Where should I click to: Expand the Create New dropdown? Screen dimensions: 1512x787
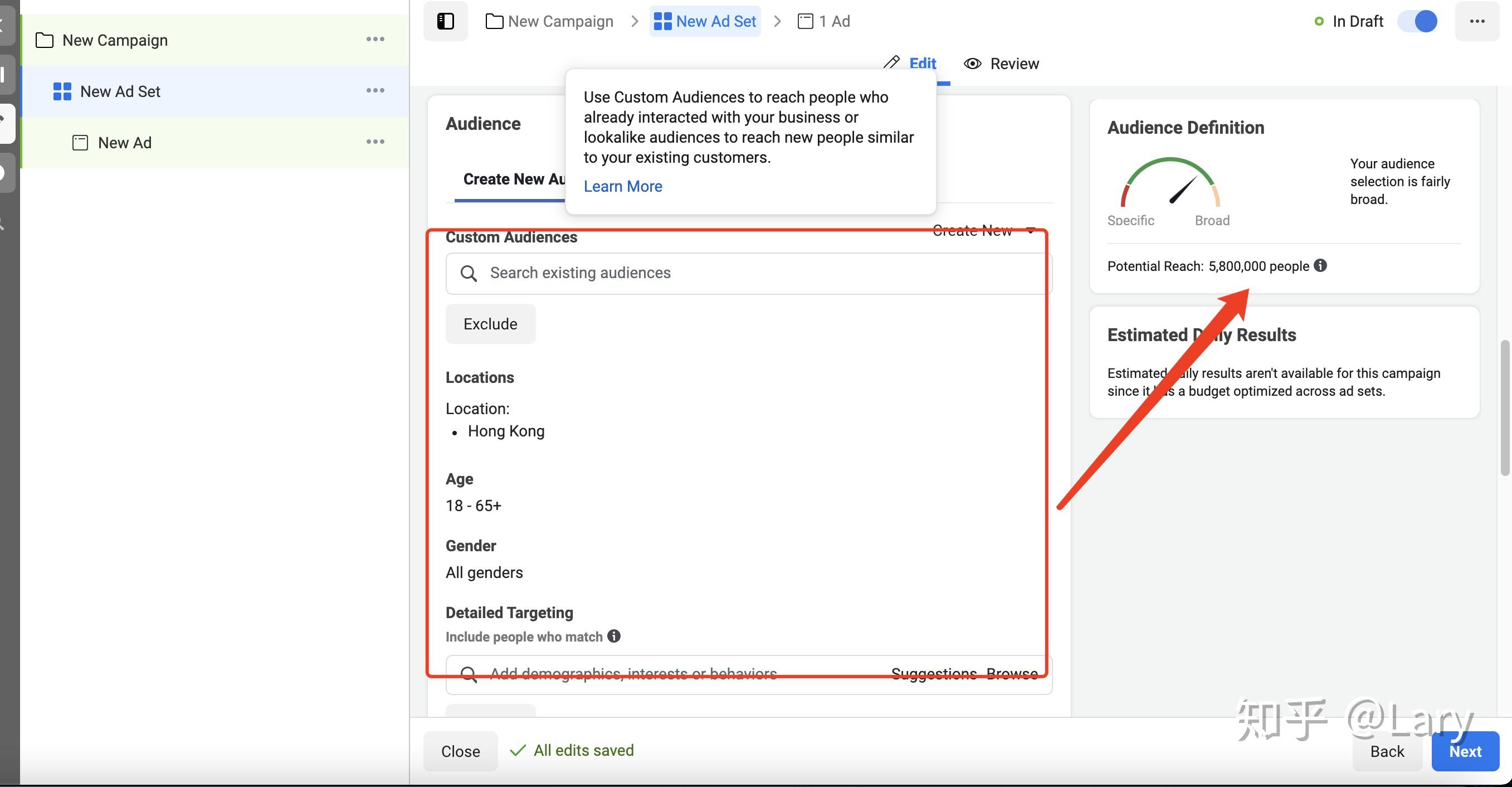983,231
